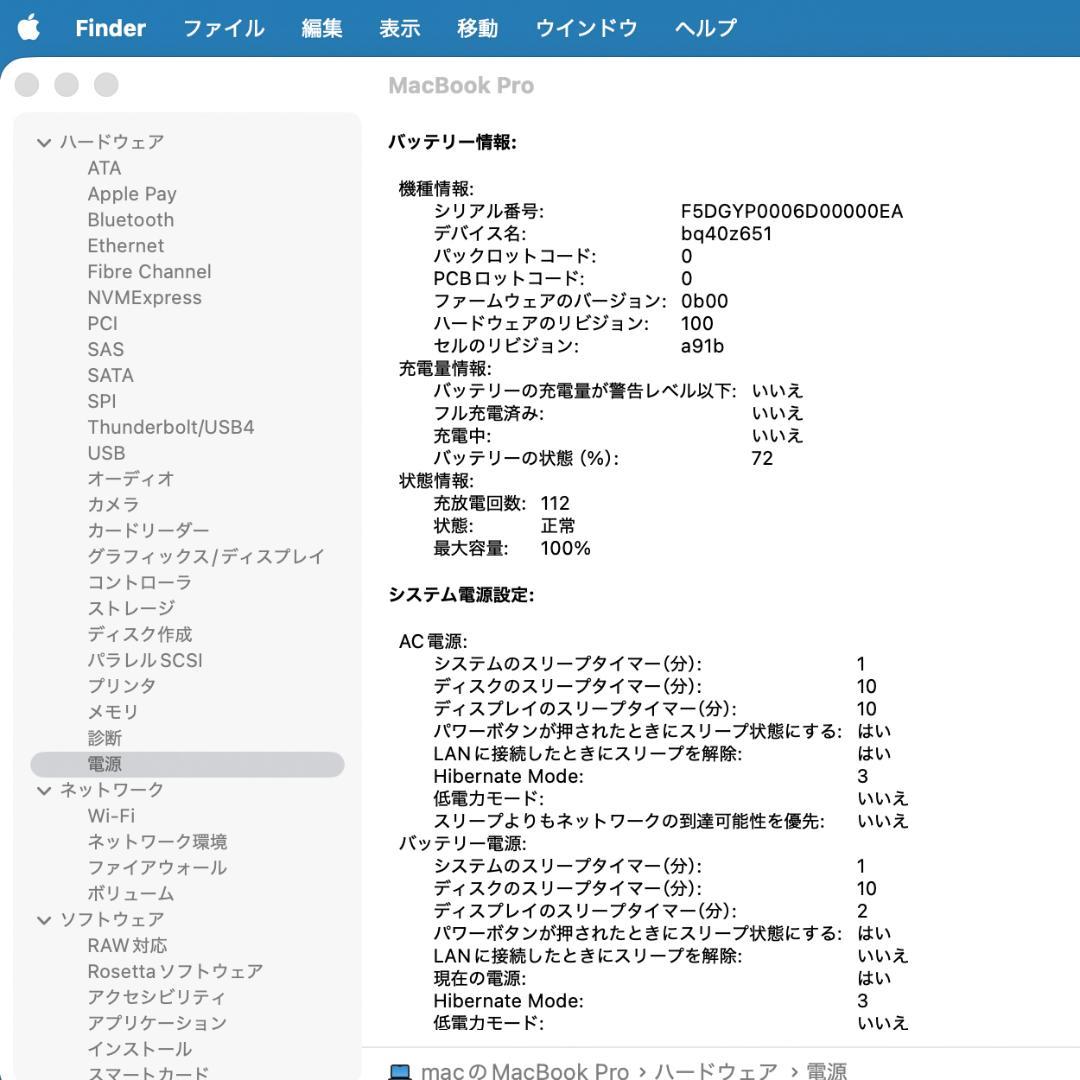
Task: Select SAS in the sidebar
Action: tap(105, 349)
